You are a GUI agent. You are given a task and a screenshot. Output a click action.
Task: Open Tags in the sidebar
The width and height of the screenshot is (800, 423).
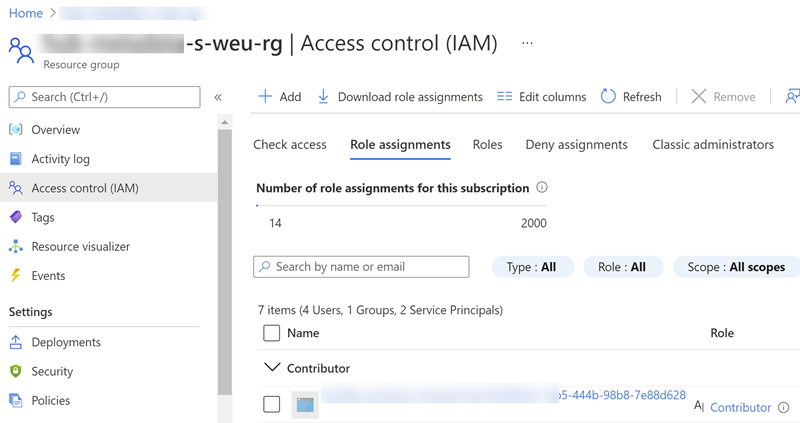tap(43, 217)
